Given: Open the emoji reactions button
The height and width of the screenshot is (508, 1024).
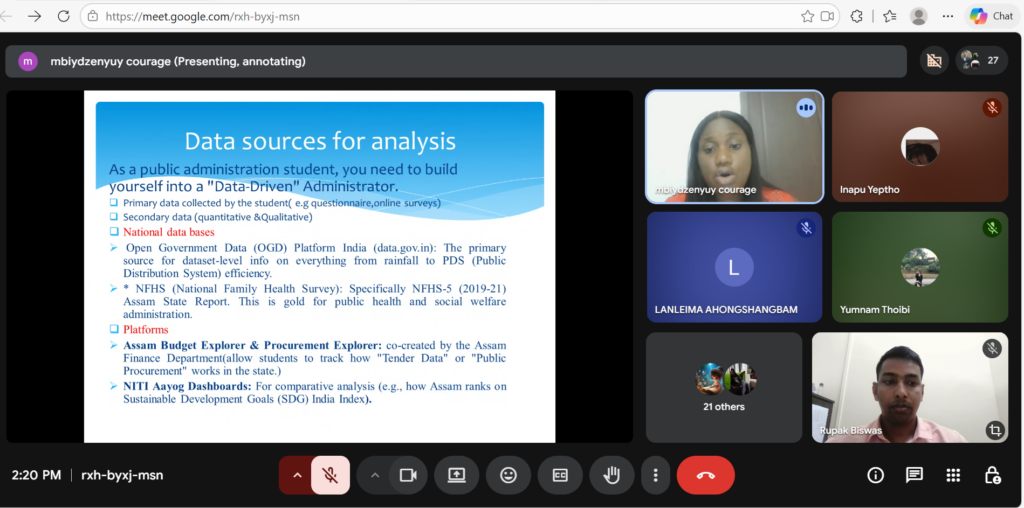Looking at the screenshot, I should pyautogui.click(x=508, y=475).
